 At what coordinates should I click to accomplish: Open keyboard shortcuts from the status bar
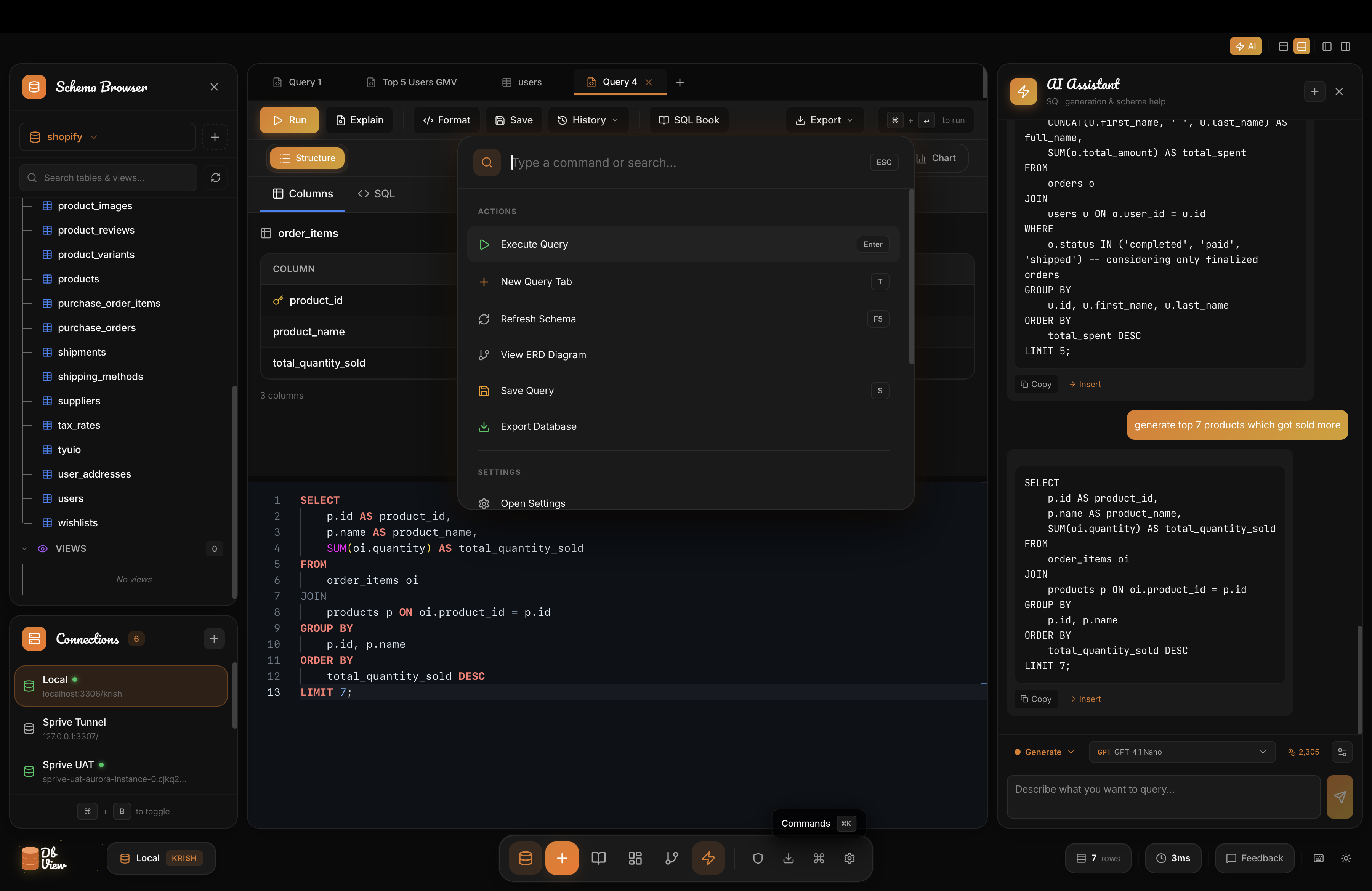pyautogui.click(x=1318, y=858)
